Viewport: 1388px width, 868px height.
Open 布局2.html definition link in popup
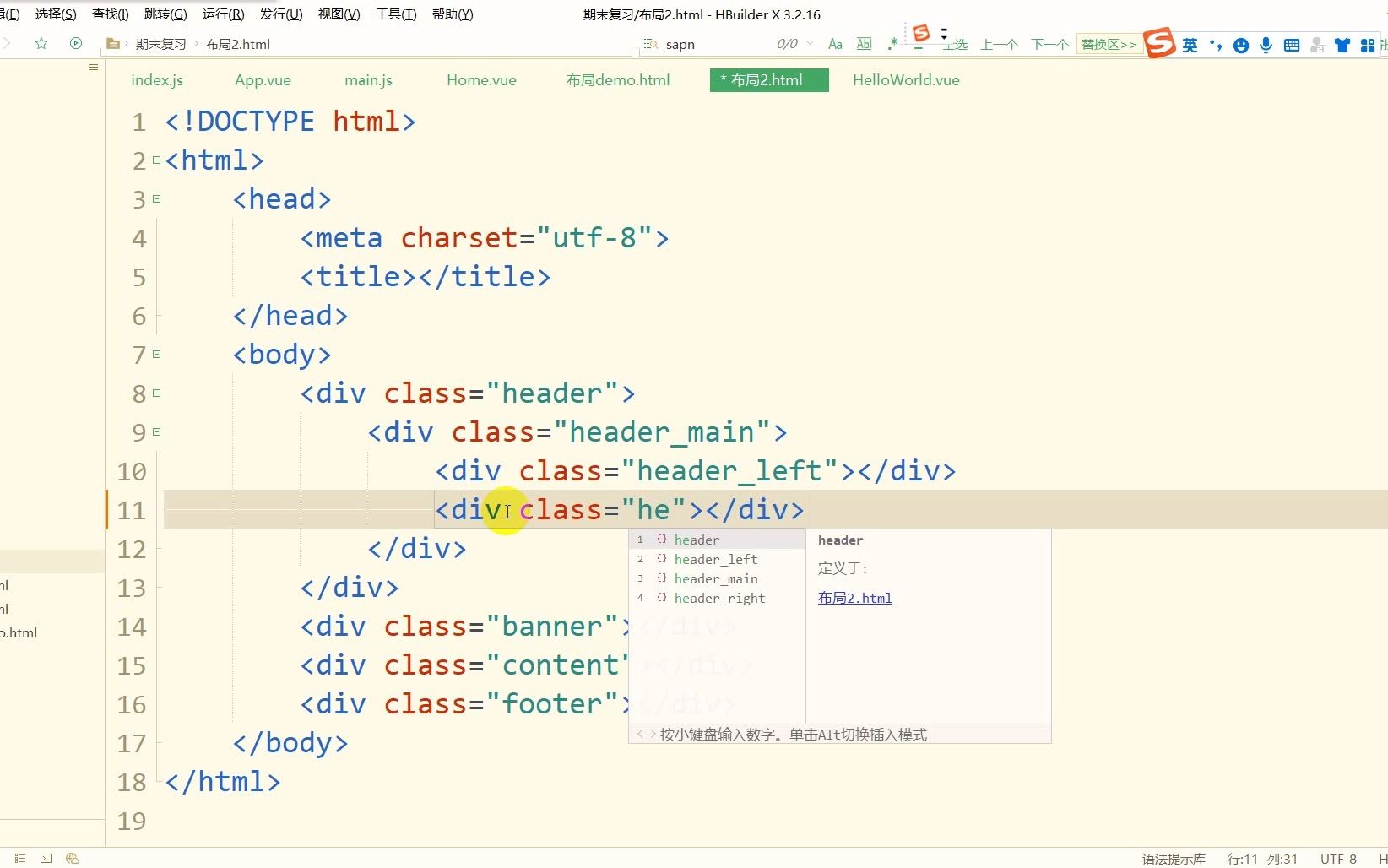tap(854, 598)
